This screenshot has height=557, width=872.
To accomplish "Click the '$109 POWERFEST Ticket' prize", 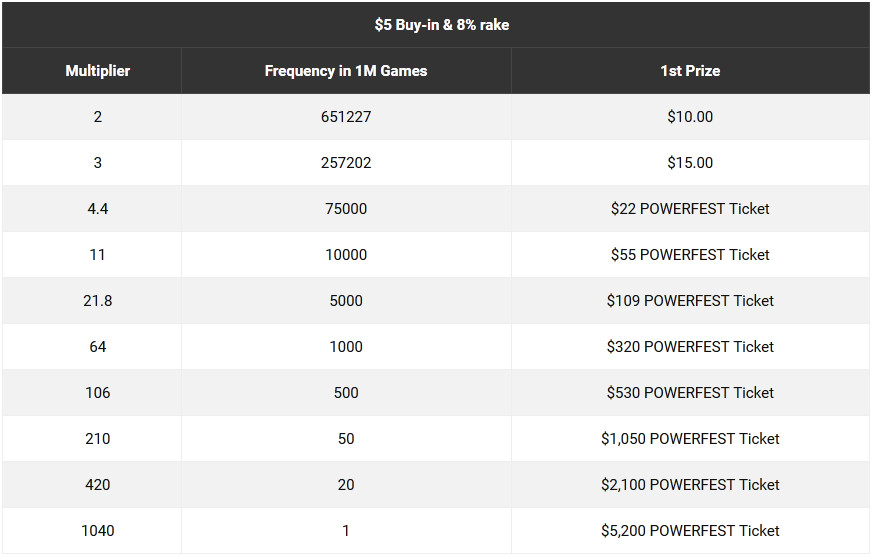I will pos(690,301).
